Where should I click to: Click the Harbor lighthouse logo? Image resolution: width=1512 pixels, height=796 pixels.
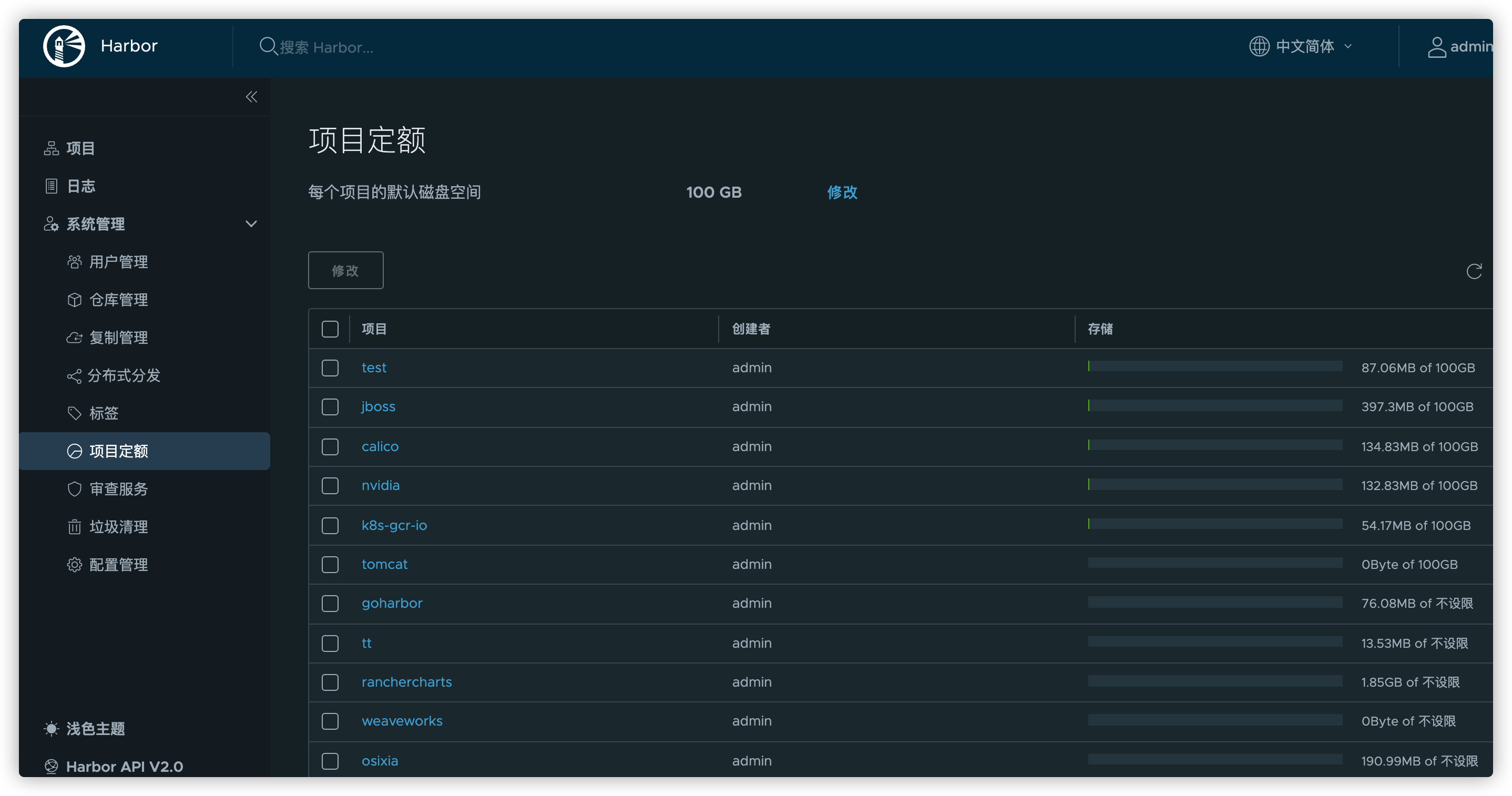pyautogui.click(x=64, y=46)
